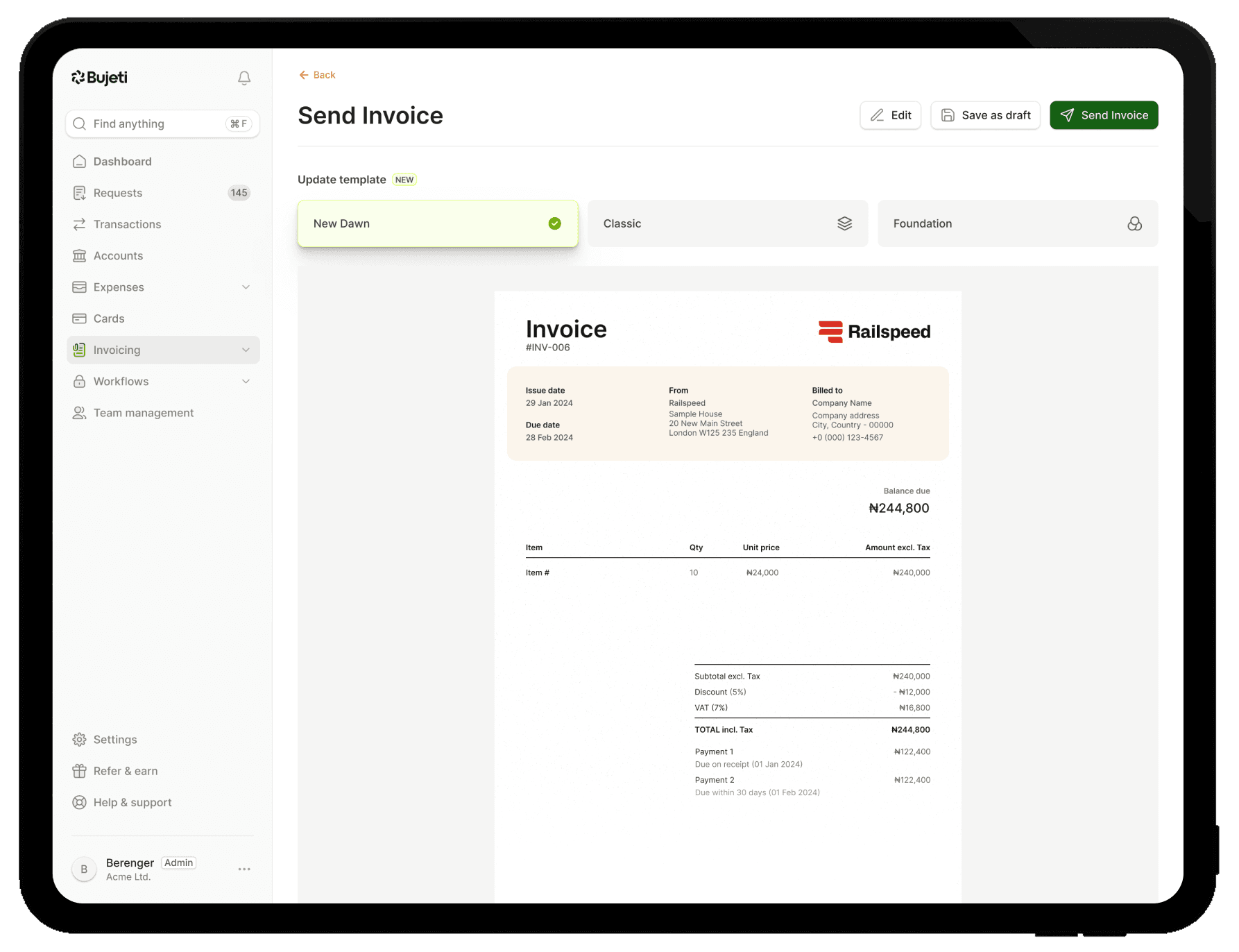Screen dimensions: 1239x952
Task: Expand the Invoicing submenu chevron
Action: 246,350
